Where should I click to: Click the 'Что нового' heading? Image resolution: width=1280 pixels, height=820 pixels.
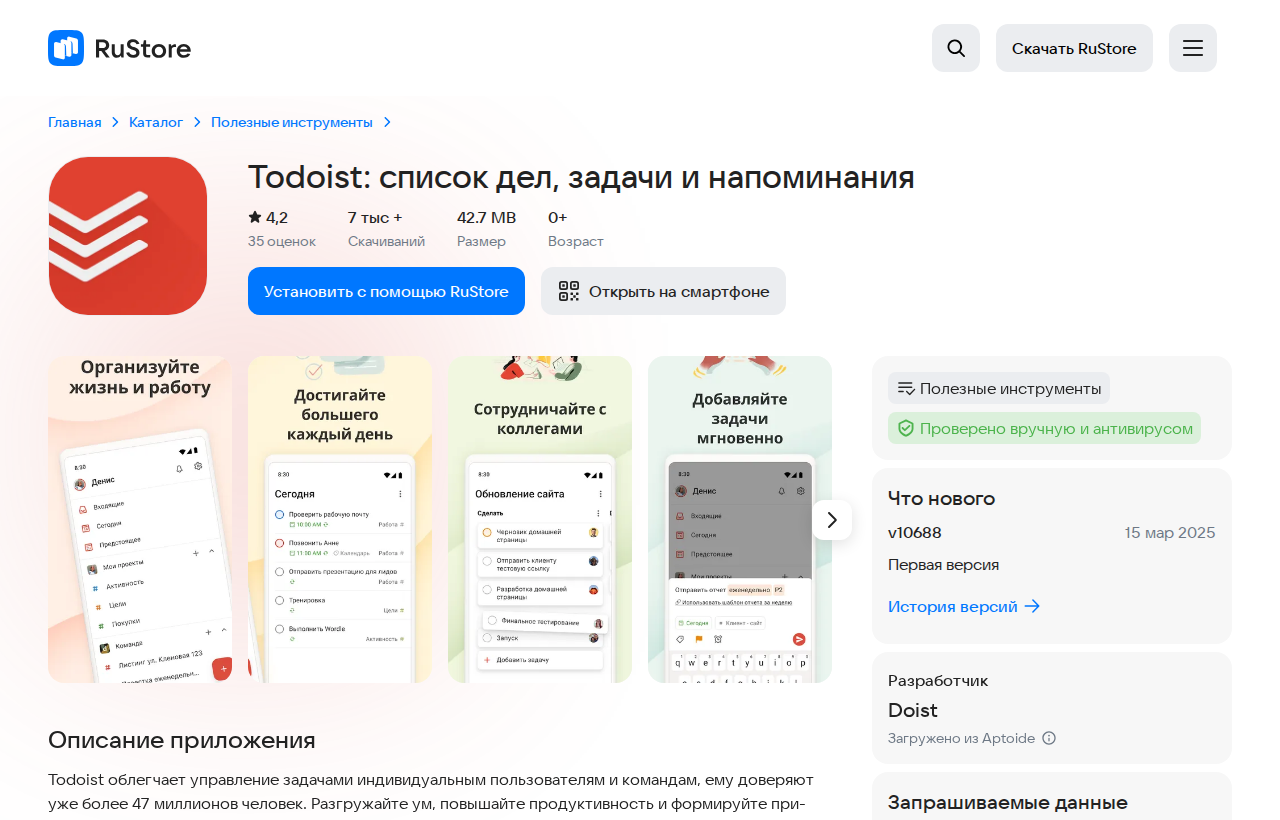[x=942, y=498]
